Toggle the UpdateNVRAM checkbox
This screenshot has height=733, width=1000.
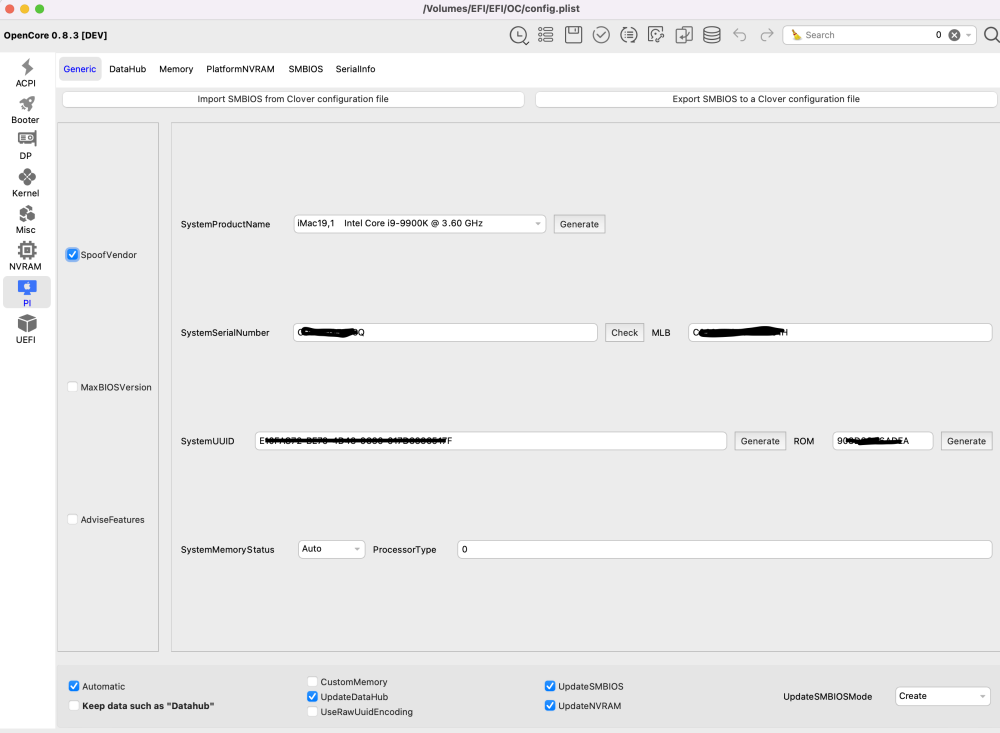pyautogui.click(x=550, y=706)
